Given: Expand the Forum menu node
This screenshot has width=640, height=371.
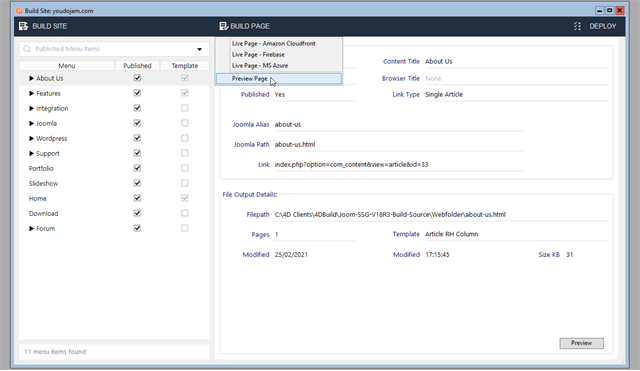Looking at the screenshot, I should pyautogui.click(x=31, y=229).
